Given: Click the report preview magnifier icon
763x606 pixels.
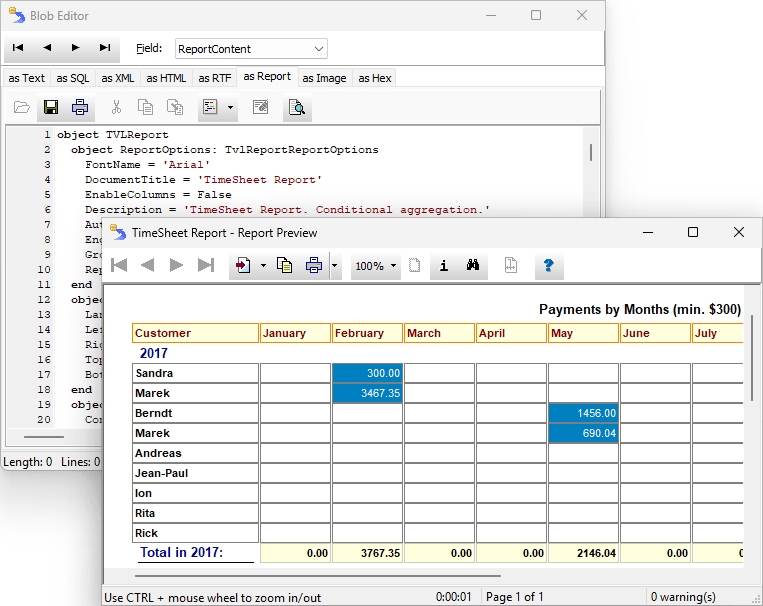Looking at the screenshot, I should pyautogui.click(x=297, y=107).
